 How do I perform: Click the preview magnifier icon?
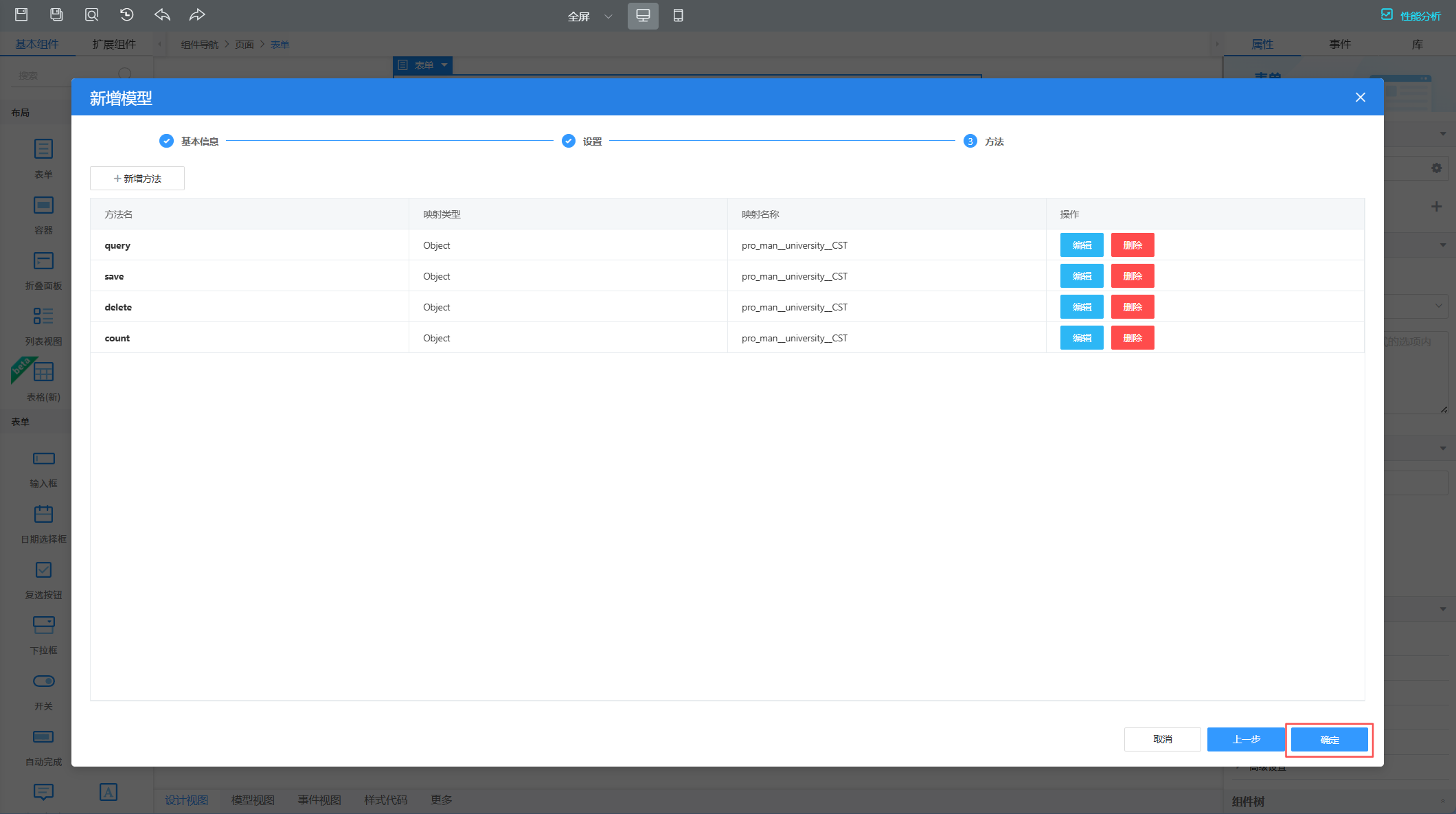pos(91,14)
